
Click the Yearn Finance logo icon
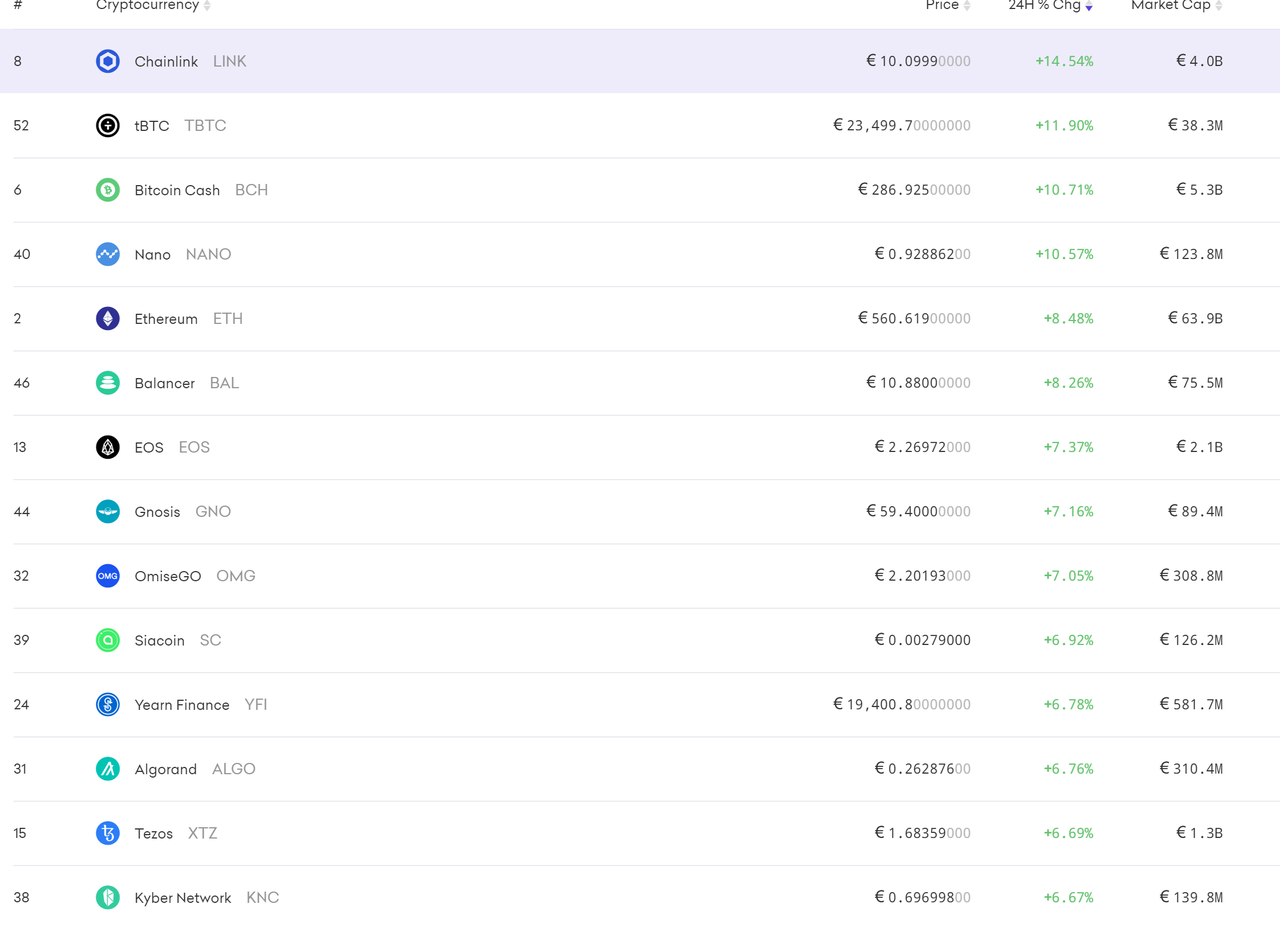(x=108, y=704)
